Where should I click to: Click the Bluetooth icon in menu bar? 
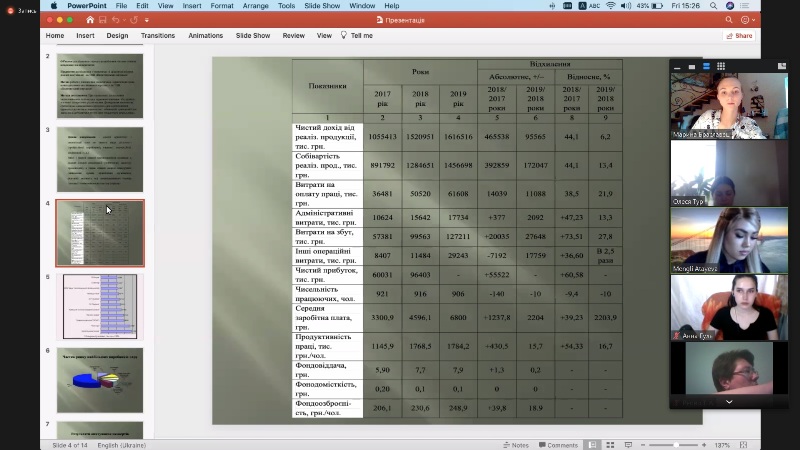pos(553,6)
